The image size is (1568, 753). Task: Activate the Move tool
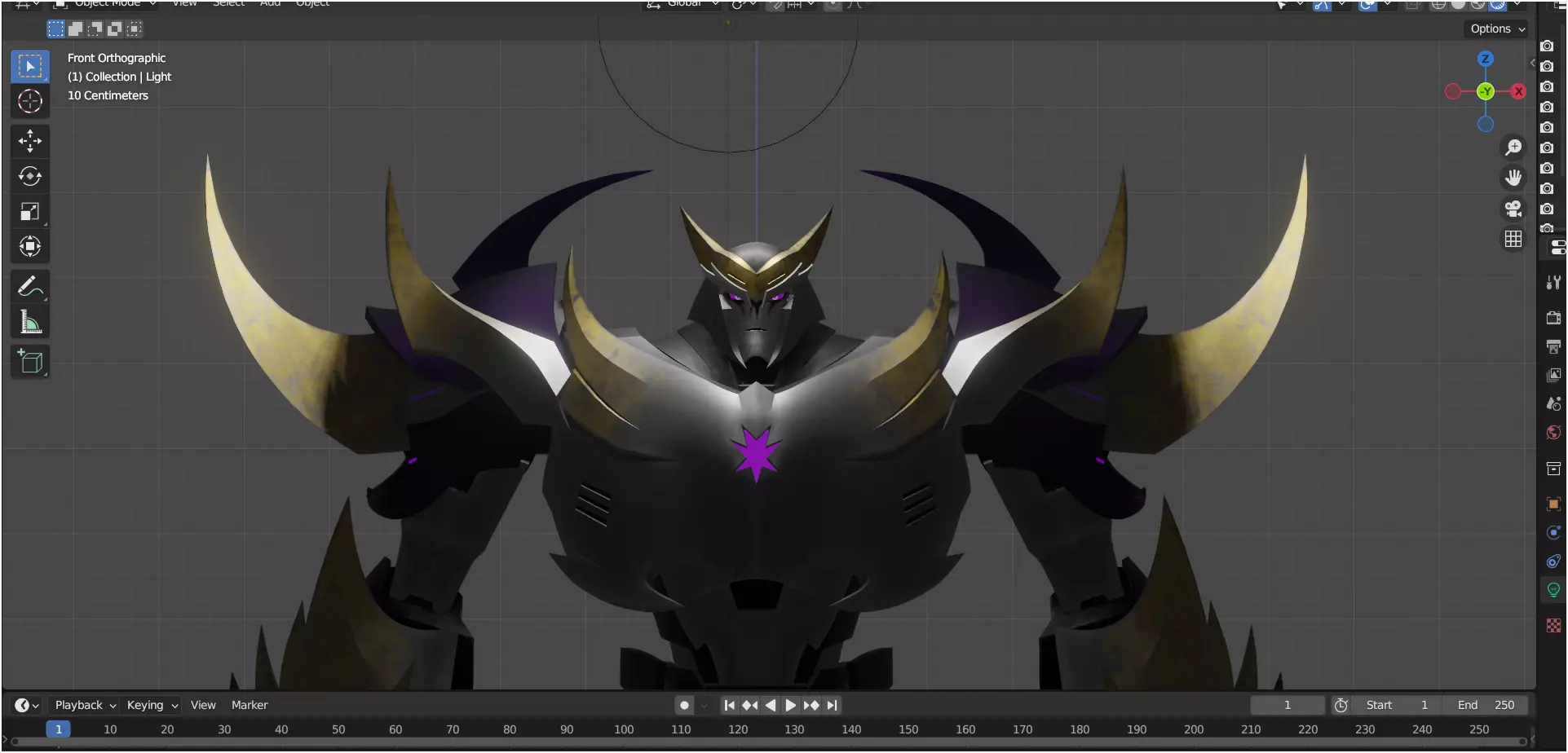point(30,141)
